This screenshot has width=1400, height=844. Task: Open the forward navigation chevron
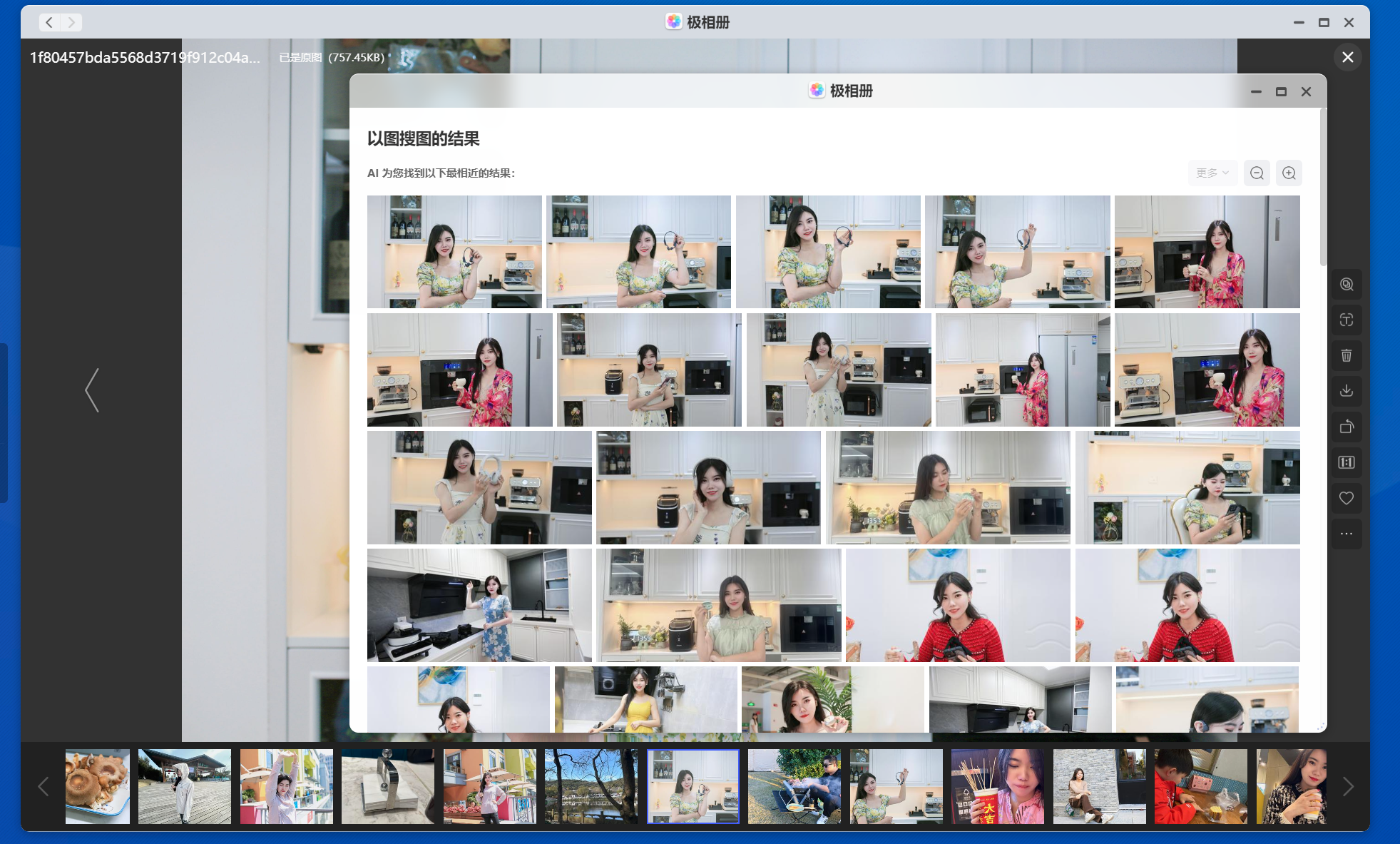pyautogui.click(x=71, y=22)
